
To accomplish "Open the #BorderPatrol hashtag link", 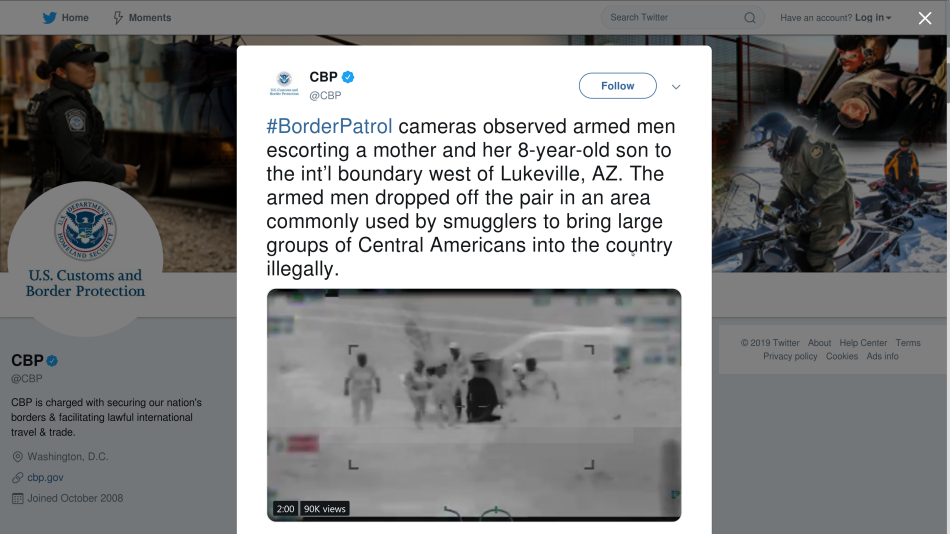I will [x=329, y=127].
